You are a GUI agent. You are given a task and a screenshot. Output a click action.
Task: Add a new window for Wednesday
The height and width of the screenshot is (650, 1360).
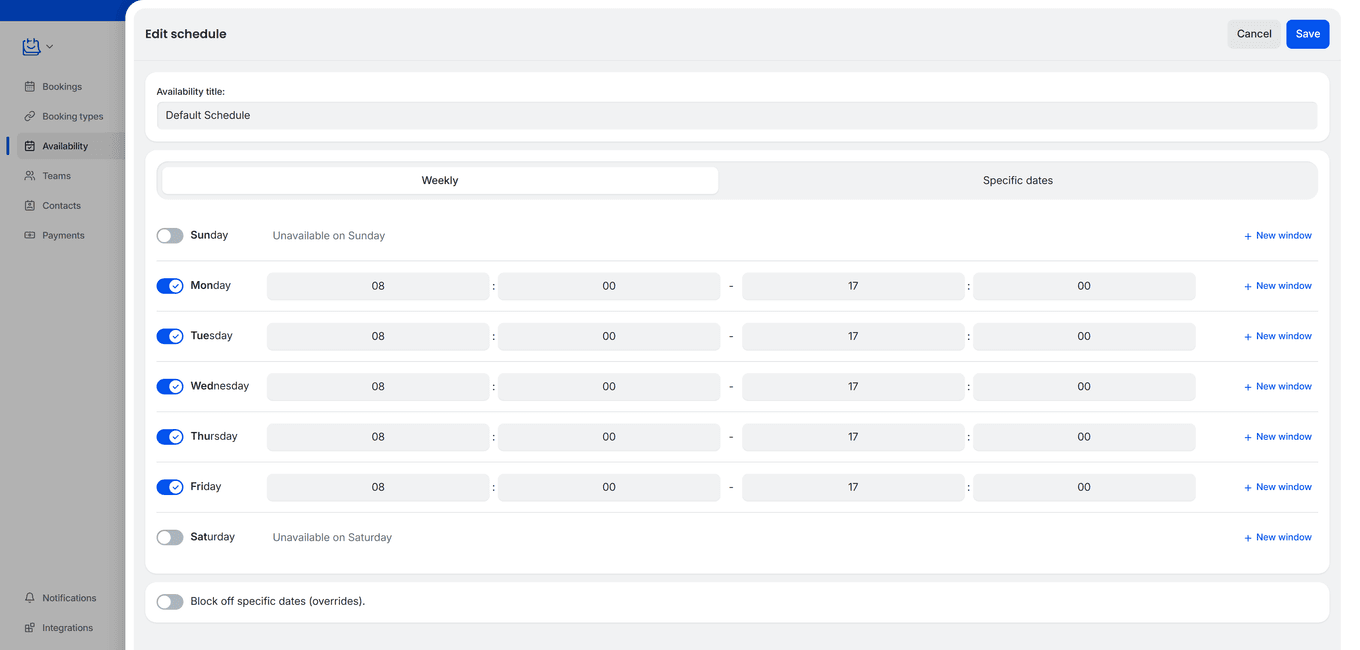pos(1278,386)
